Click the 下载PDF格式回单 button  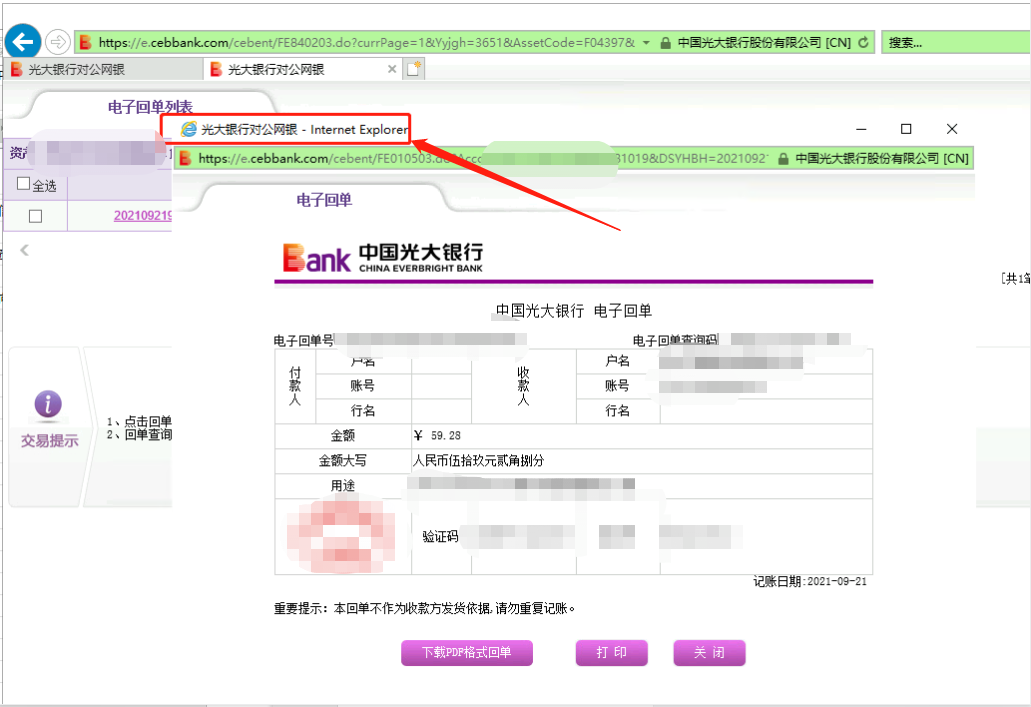(466, 652)
